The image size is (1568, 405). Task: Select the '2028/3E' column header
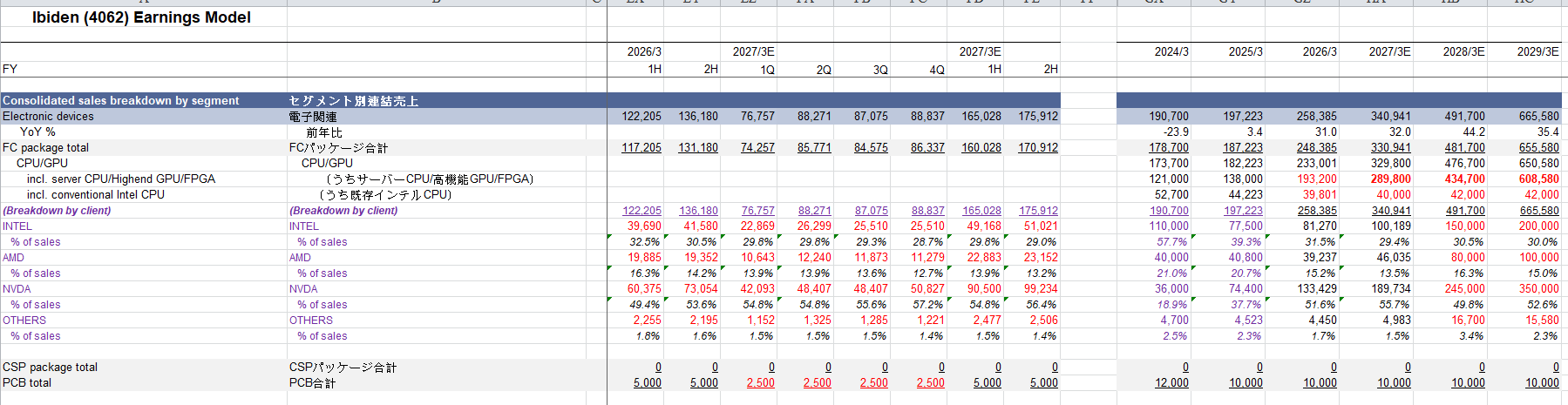click(x=1463, y=52)
